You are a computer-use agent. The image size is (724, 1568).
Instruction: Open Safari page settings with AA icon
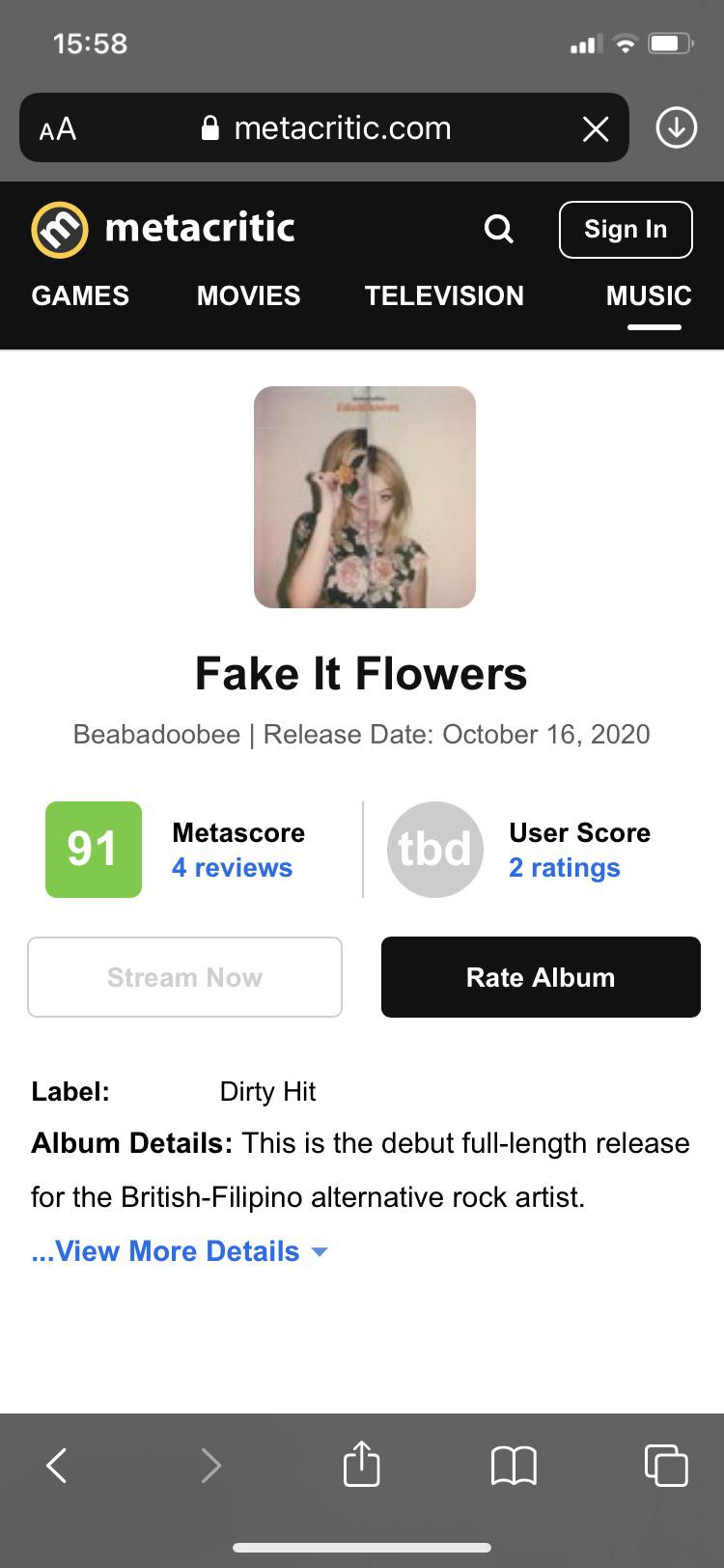(x=57, y=127)
